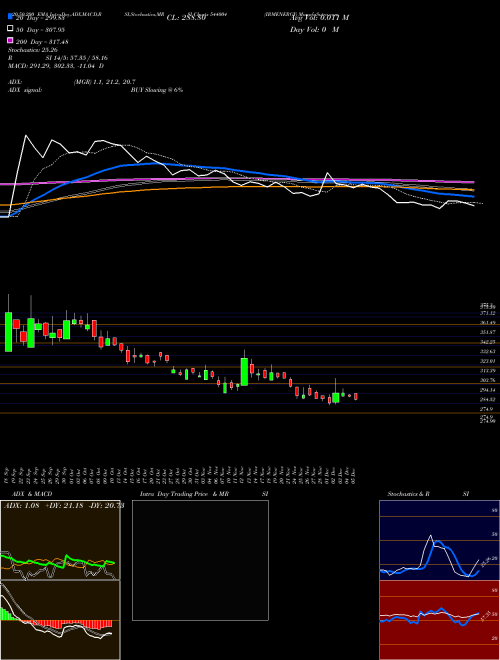Image resolution: width=500 pixels, height=660 pixels.
Task: Click the magenta 200 Day legend swatch
Action: (x=11, y=40)
